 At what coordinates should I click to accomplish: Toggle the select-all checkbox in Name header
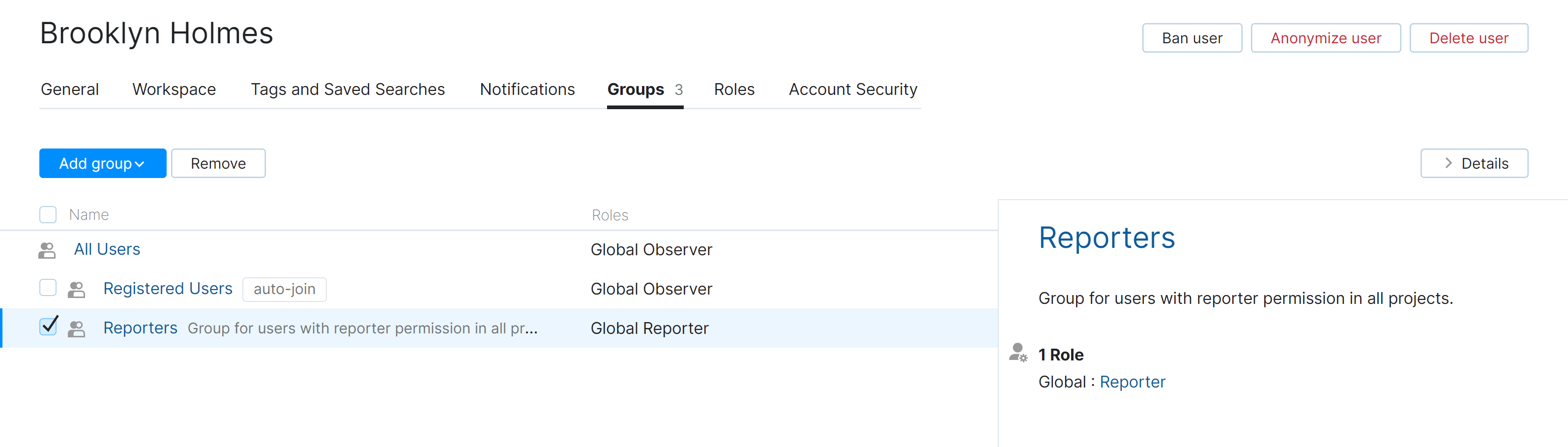(x=48, y=214)
